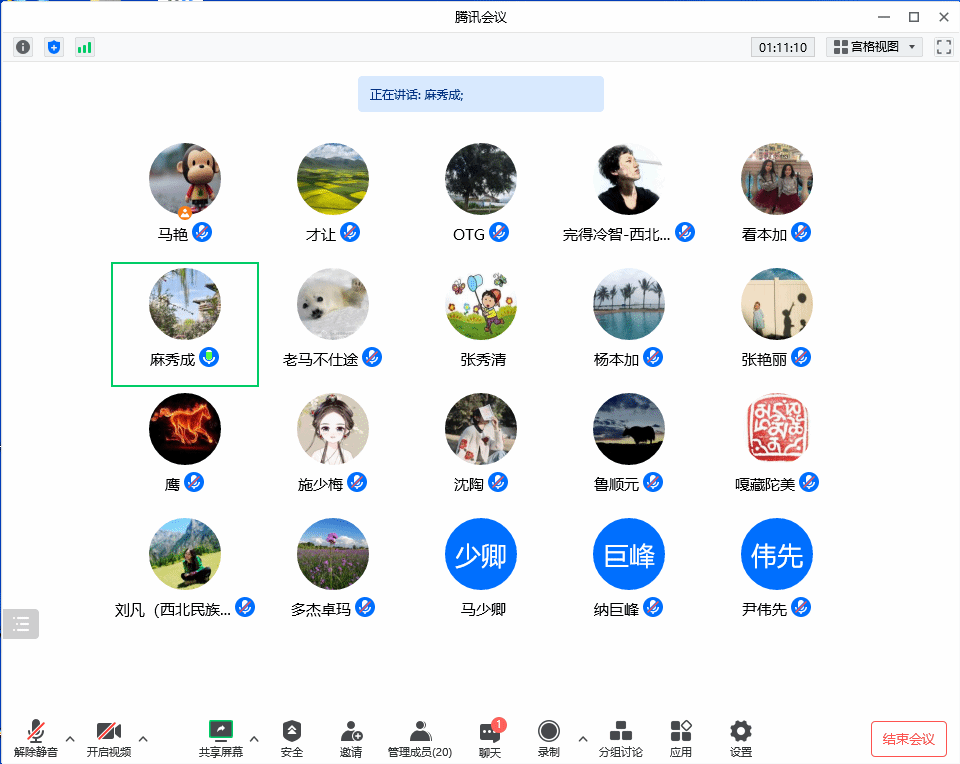Start recording (录制) the meeting
Viewport: 960px width, 764px height.
(548, 738)
